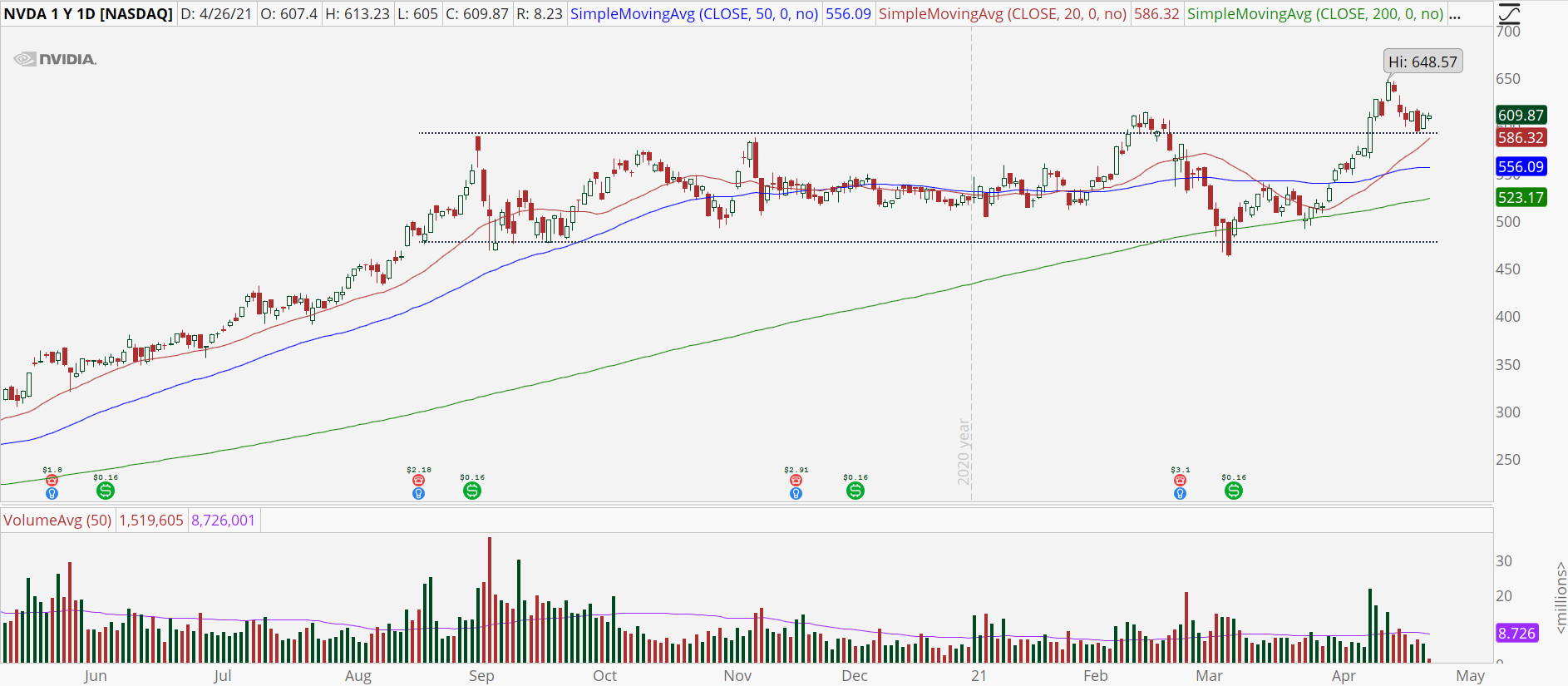Open the blue lightbulb icon under $3.1

point(1180,493)
